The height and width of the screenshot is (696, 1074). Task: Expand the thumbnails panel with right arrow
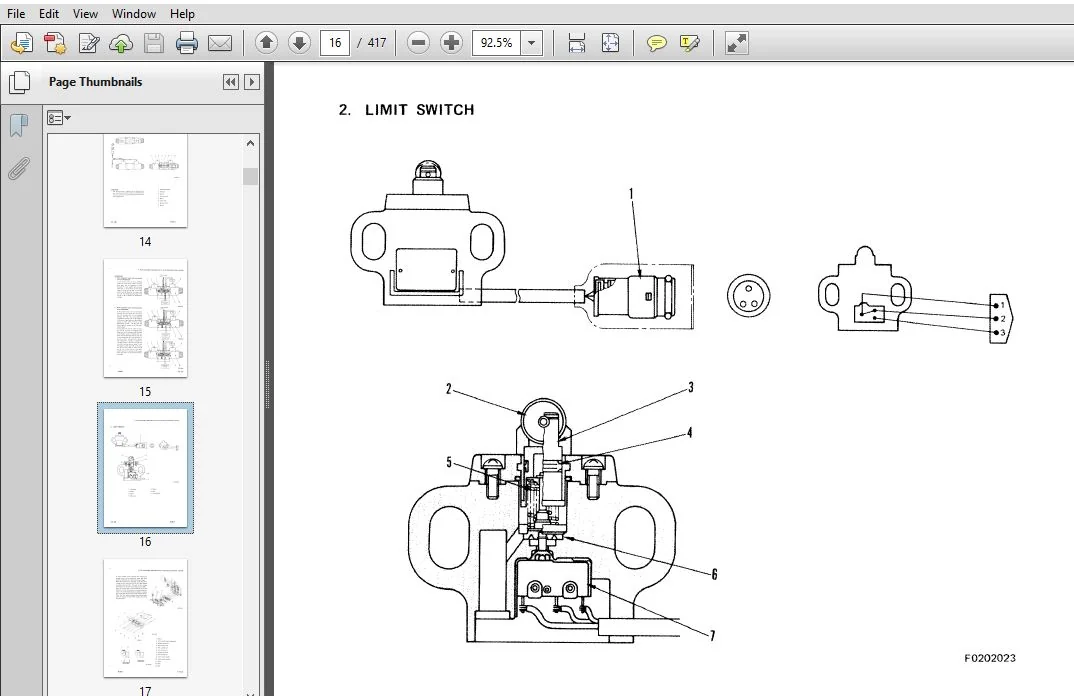tap(252, 82)
